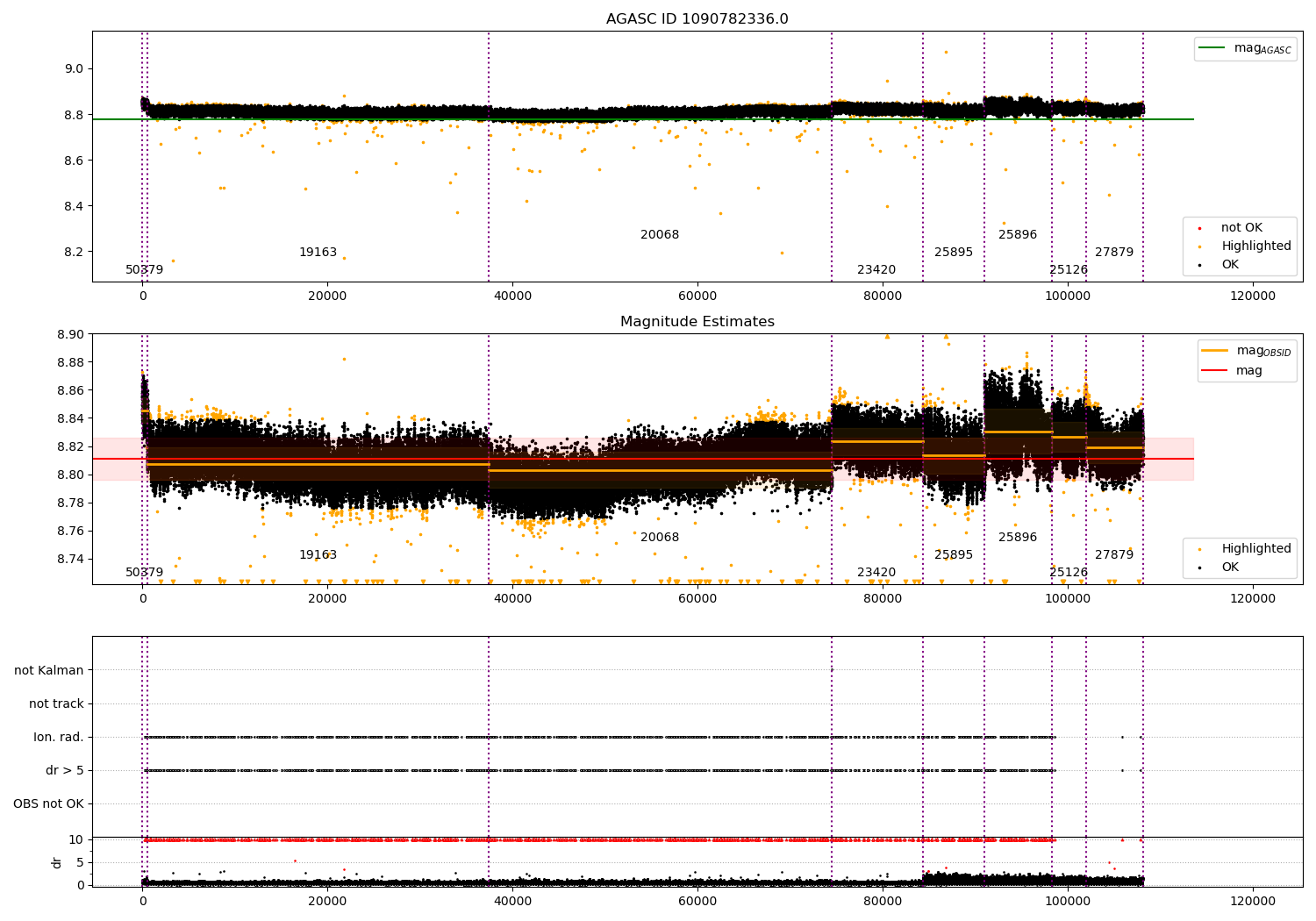Click obsid label 25126 in the top plot
The width and height of the screenshot is (1316, 921).
(1069, 269)
